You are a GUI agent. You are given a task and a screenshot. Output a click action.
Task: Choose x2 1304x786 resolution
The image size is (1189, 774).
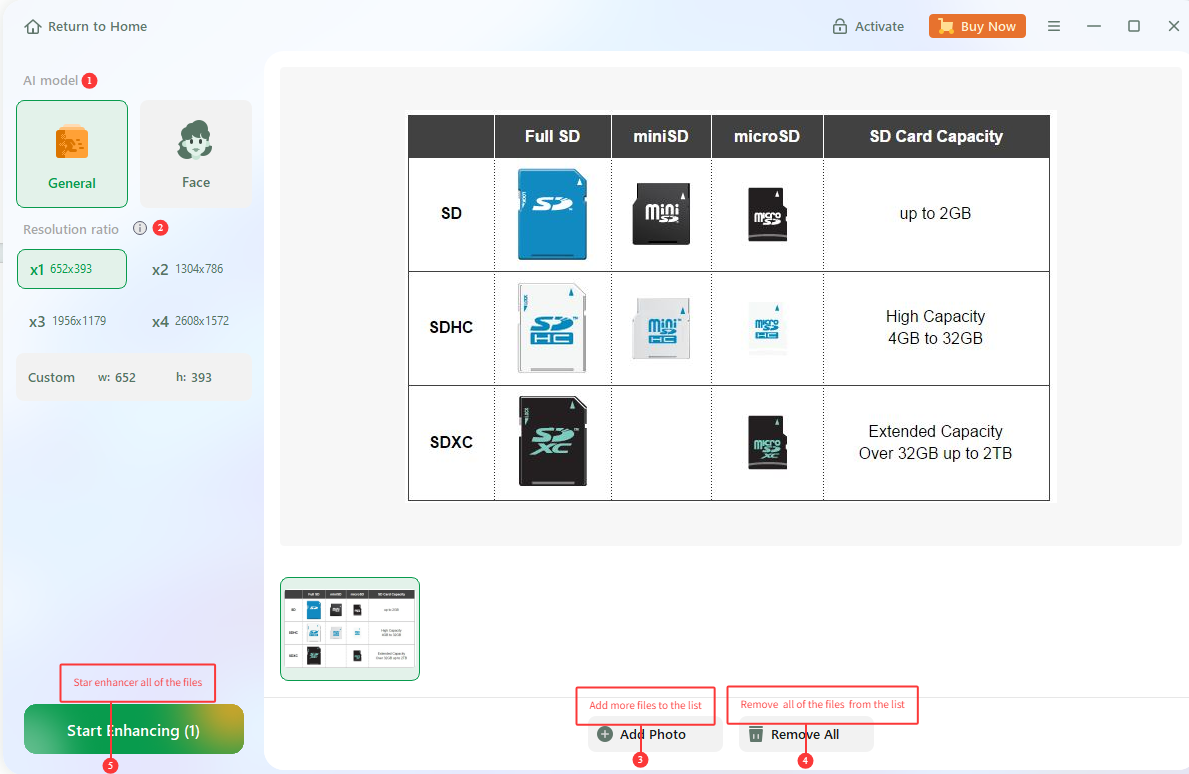point(188,269)
